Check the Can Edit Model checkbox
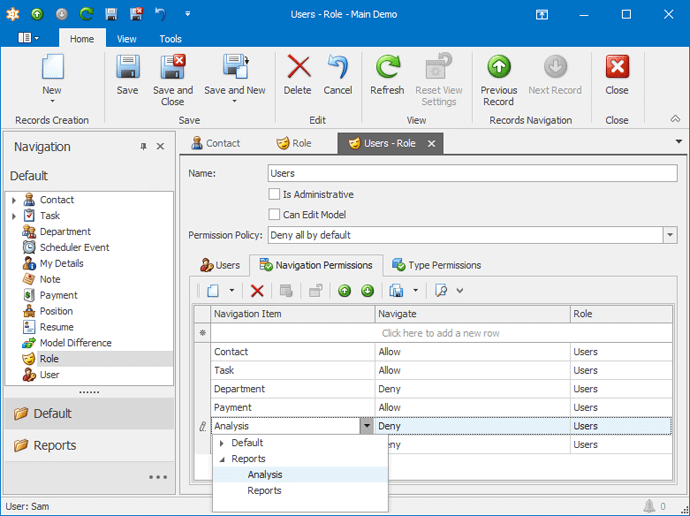Image resolution: width=690 pixels, height=516 pixels. coord(275,215)
